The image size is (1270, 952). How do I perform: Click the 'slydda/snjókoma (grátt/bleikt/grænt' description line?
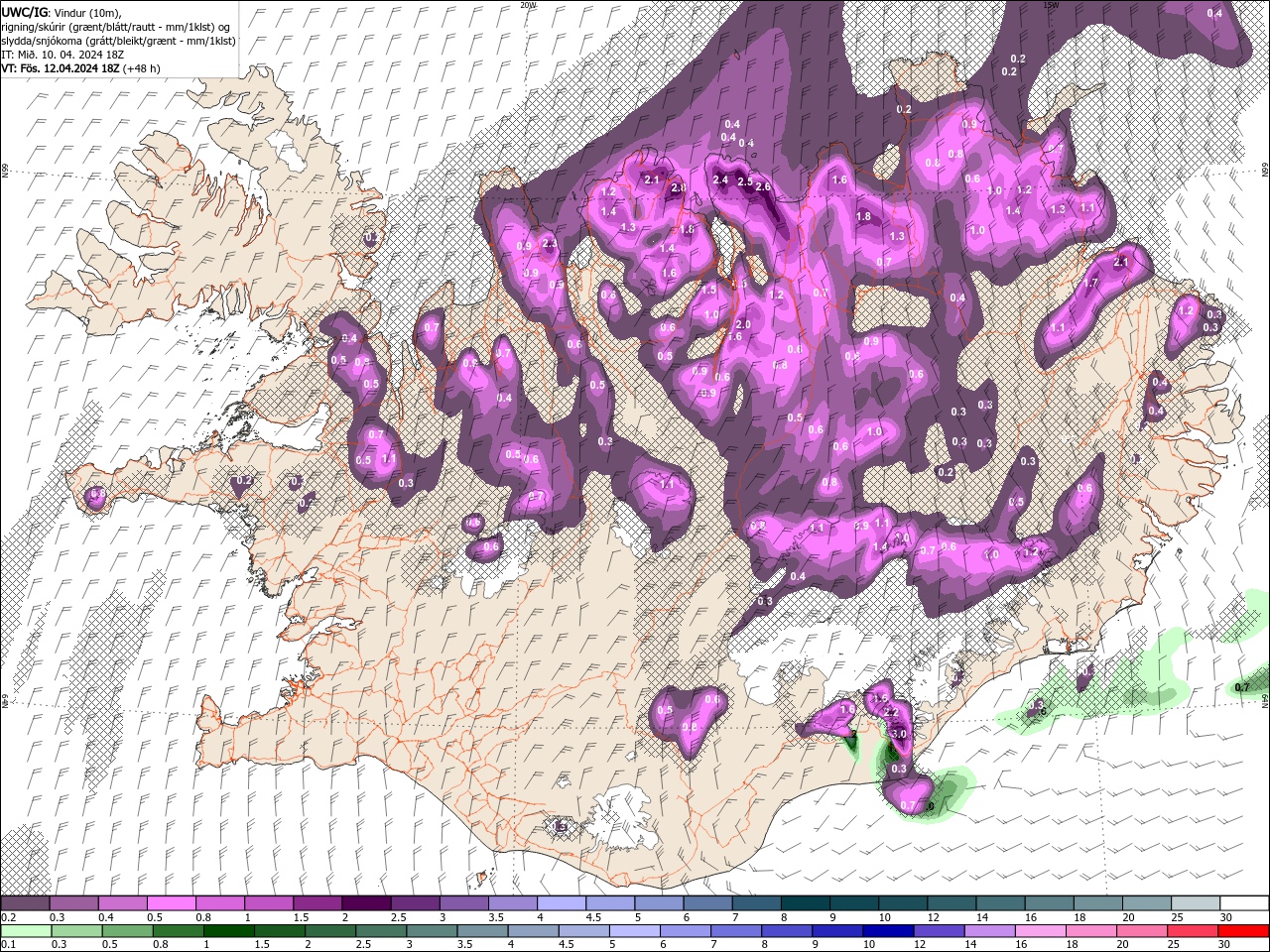click(118, 41)
